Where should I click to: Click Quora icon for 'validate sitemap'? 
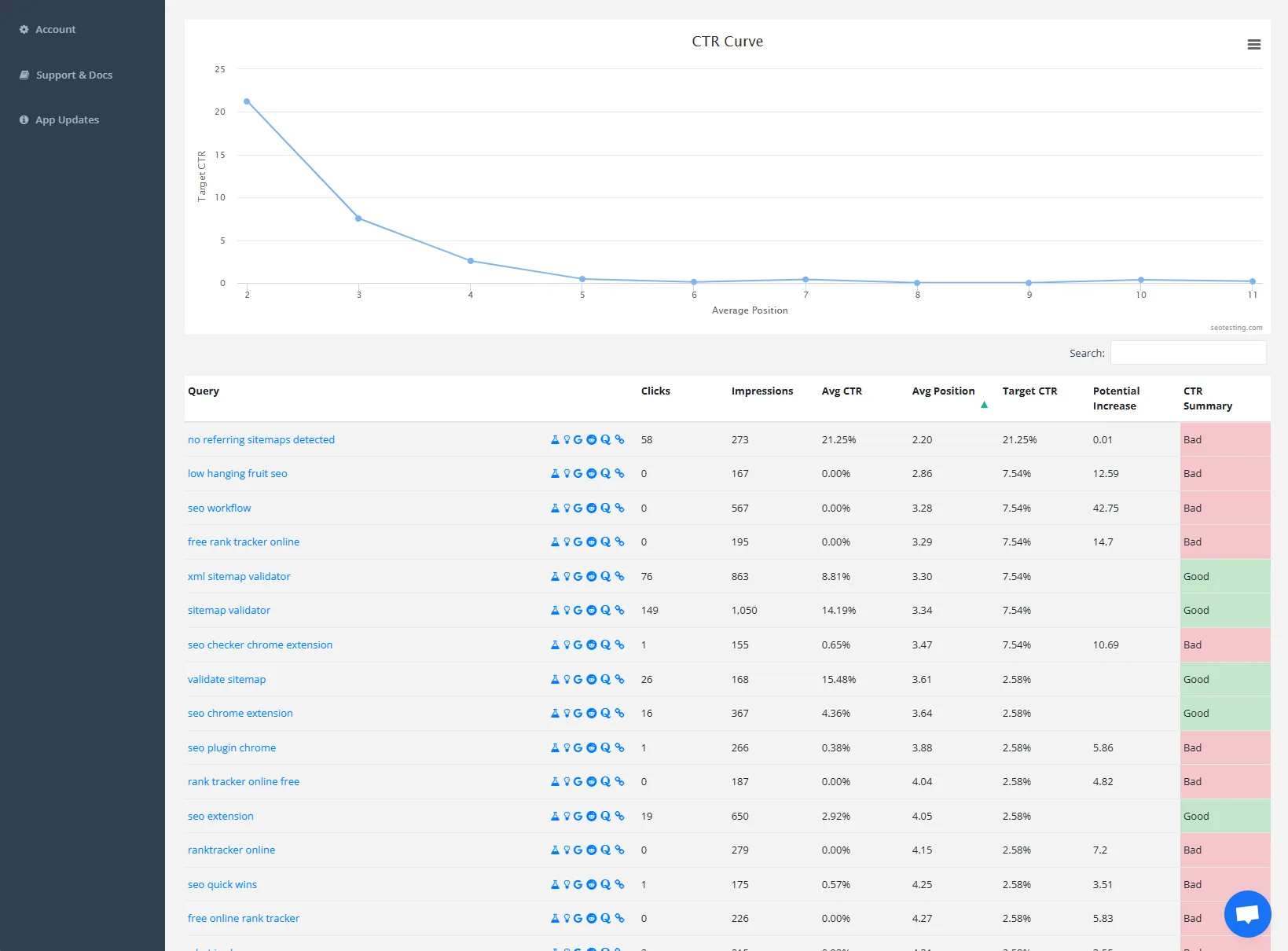click(605, 680)
